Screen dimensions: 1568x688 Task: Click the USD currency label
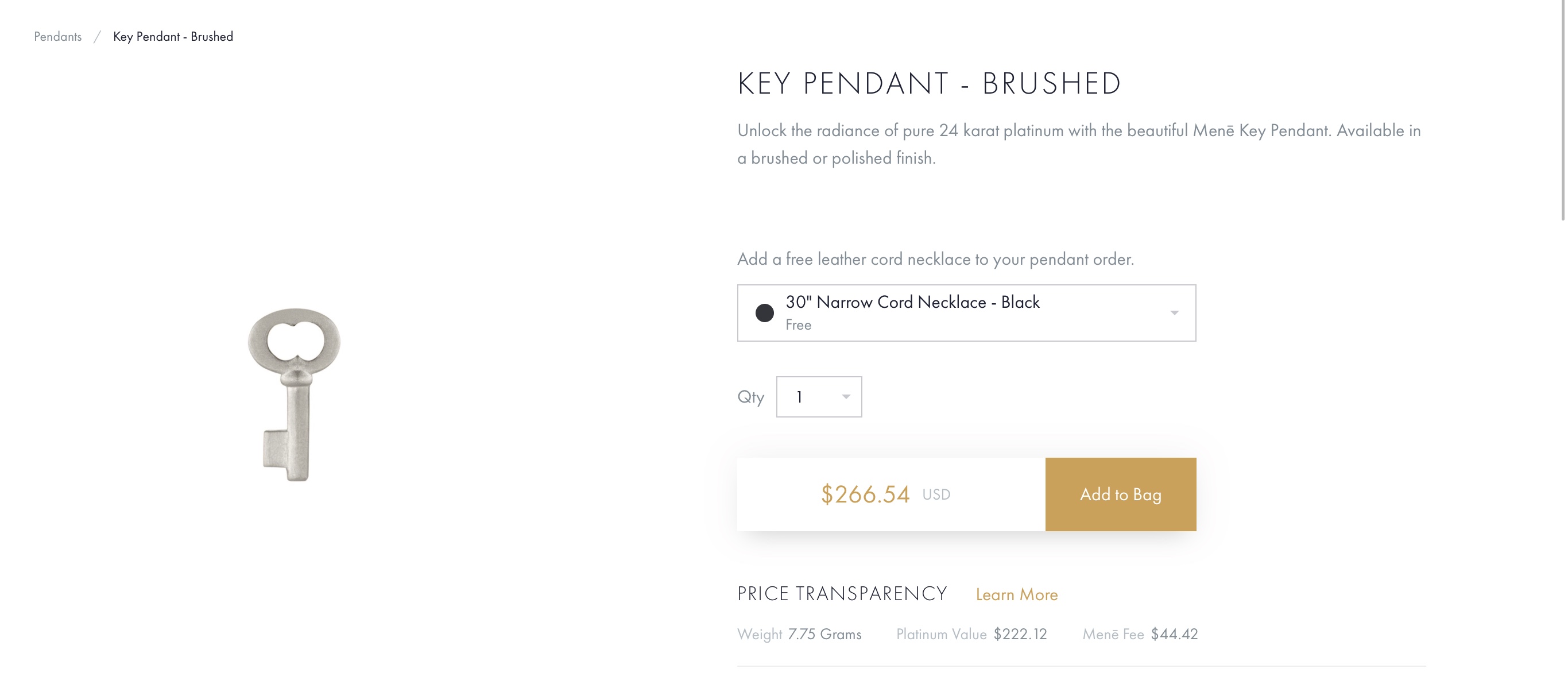[935, 494]
